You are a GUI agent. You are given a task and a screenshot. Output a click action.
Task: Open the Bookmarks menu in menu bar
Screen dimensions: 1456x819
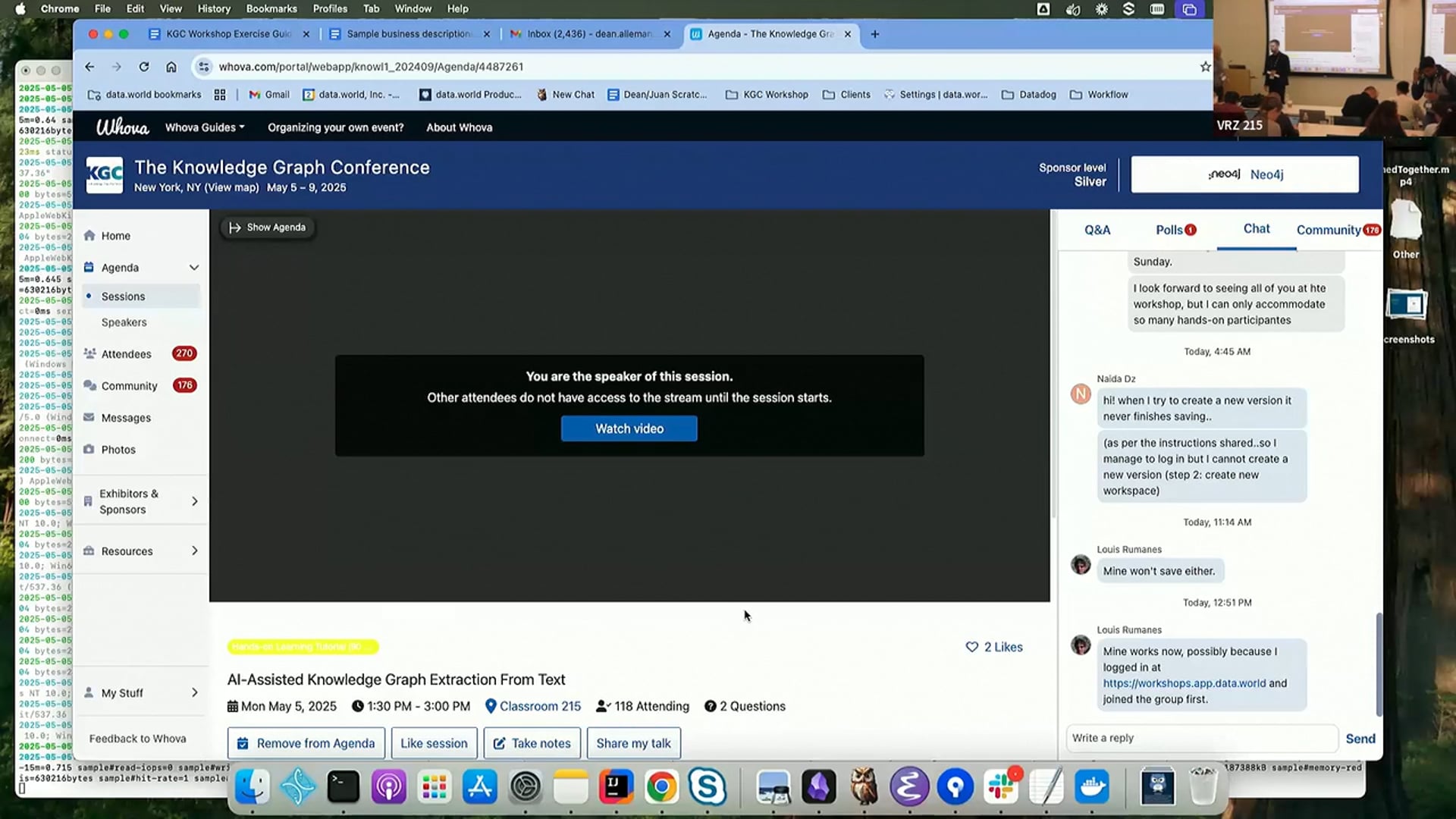click(x=271, y=9)
